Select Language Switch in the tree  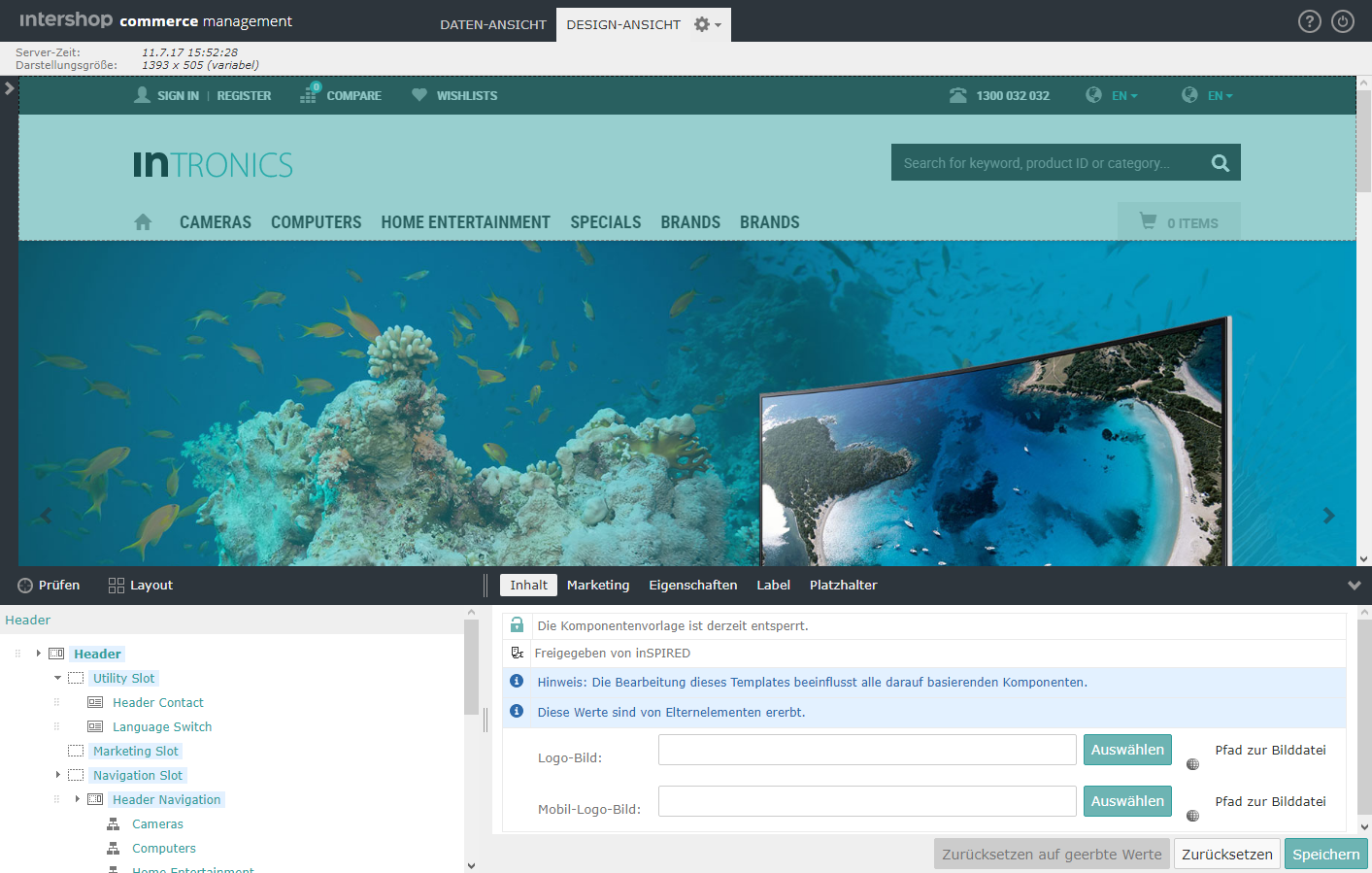[x=162, y=727]
